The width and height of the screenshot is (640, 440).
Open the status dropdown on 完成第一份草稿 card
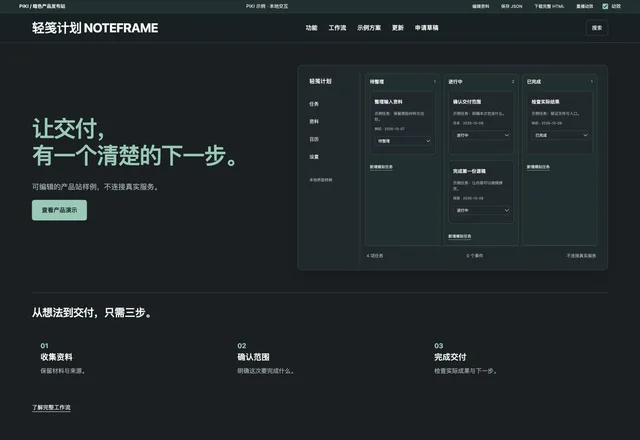(x=481, y=210)
